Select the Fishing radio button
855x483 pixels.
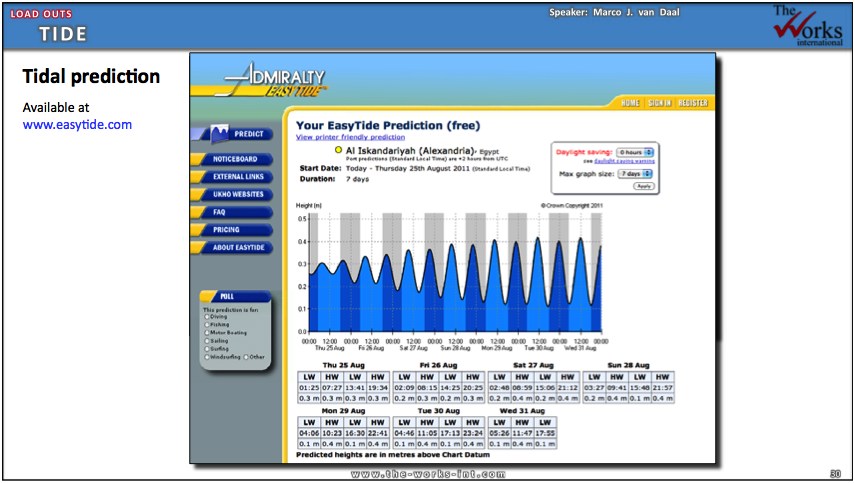[205, 325]
